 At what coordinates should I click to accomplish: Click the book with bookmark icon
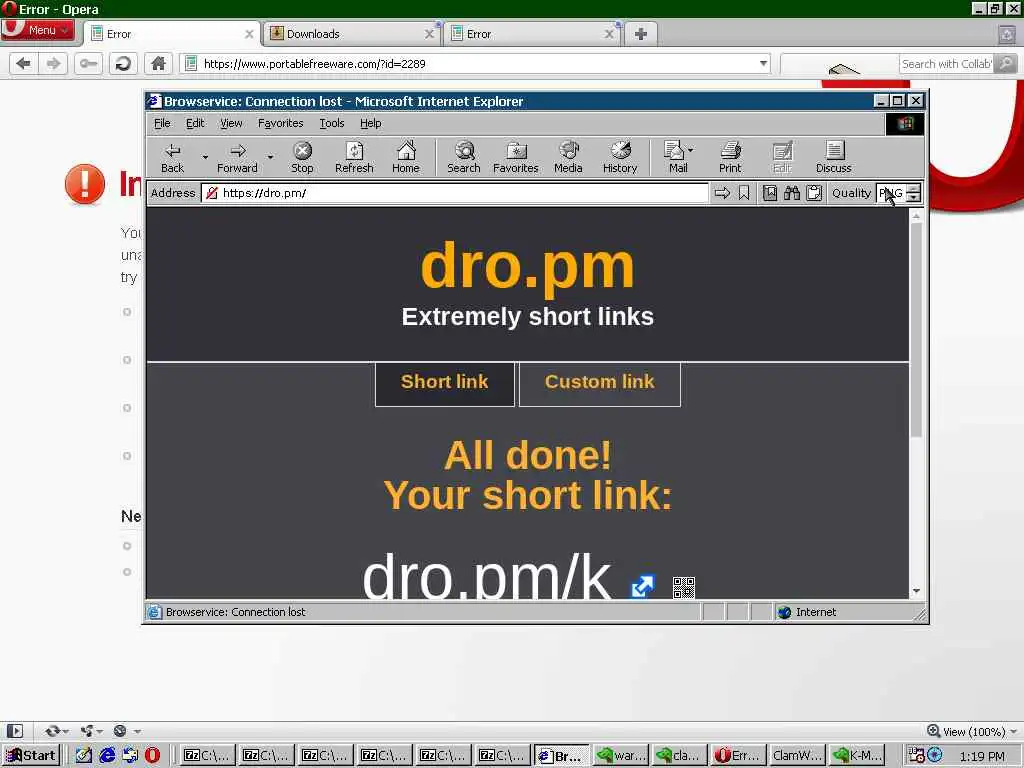click(x=770, y=193)
